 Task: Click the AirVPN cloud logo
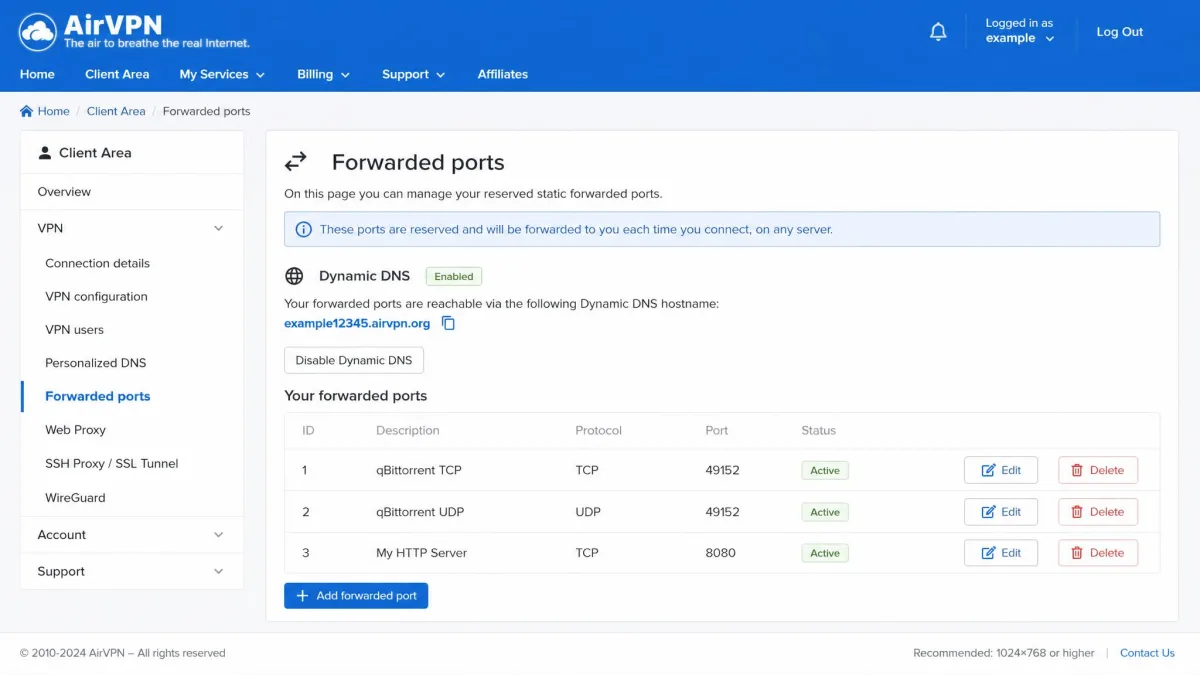38,32
